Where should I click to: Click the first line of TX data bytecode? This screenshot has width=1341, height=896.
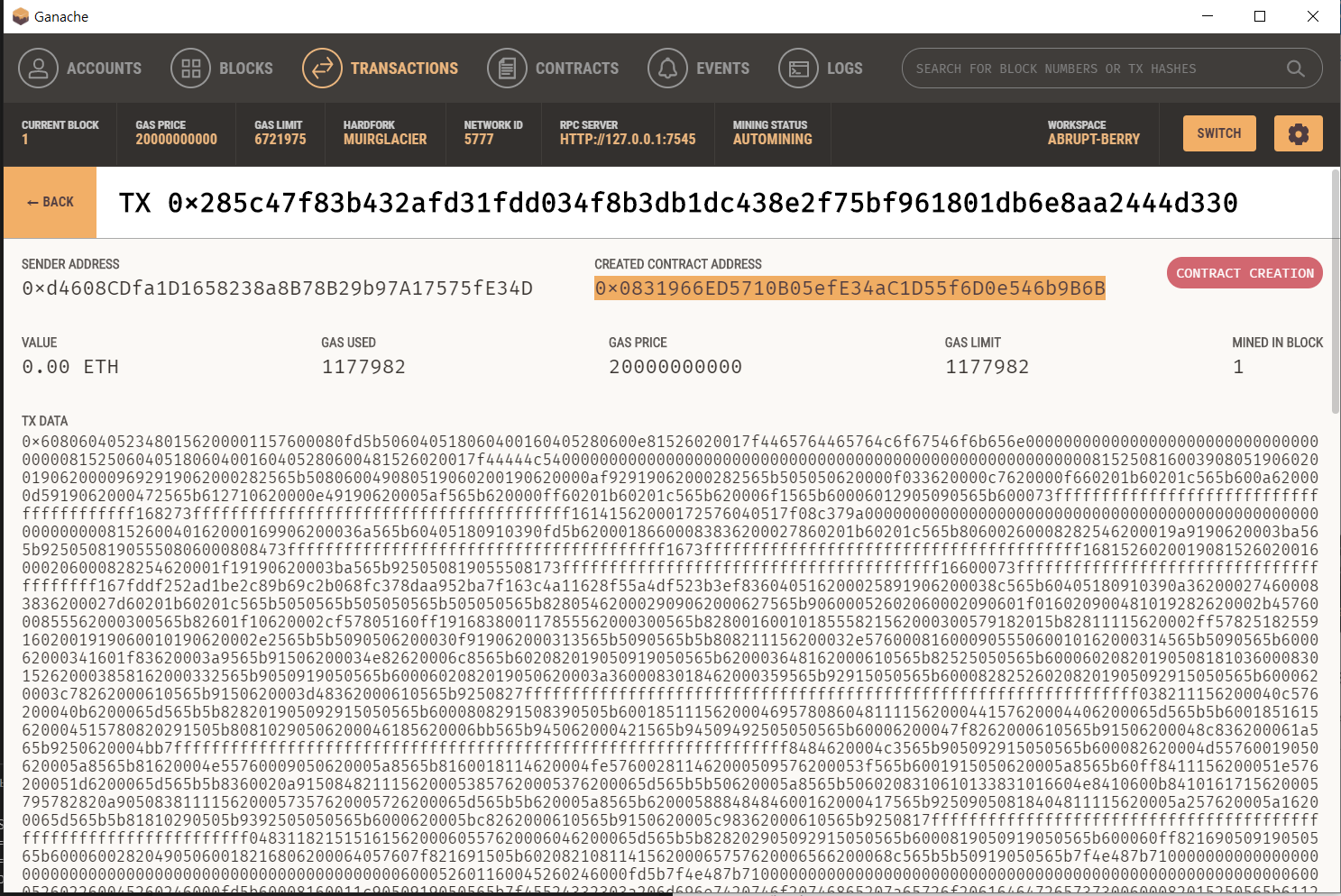click(670, 442)
